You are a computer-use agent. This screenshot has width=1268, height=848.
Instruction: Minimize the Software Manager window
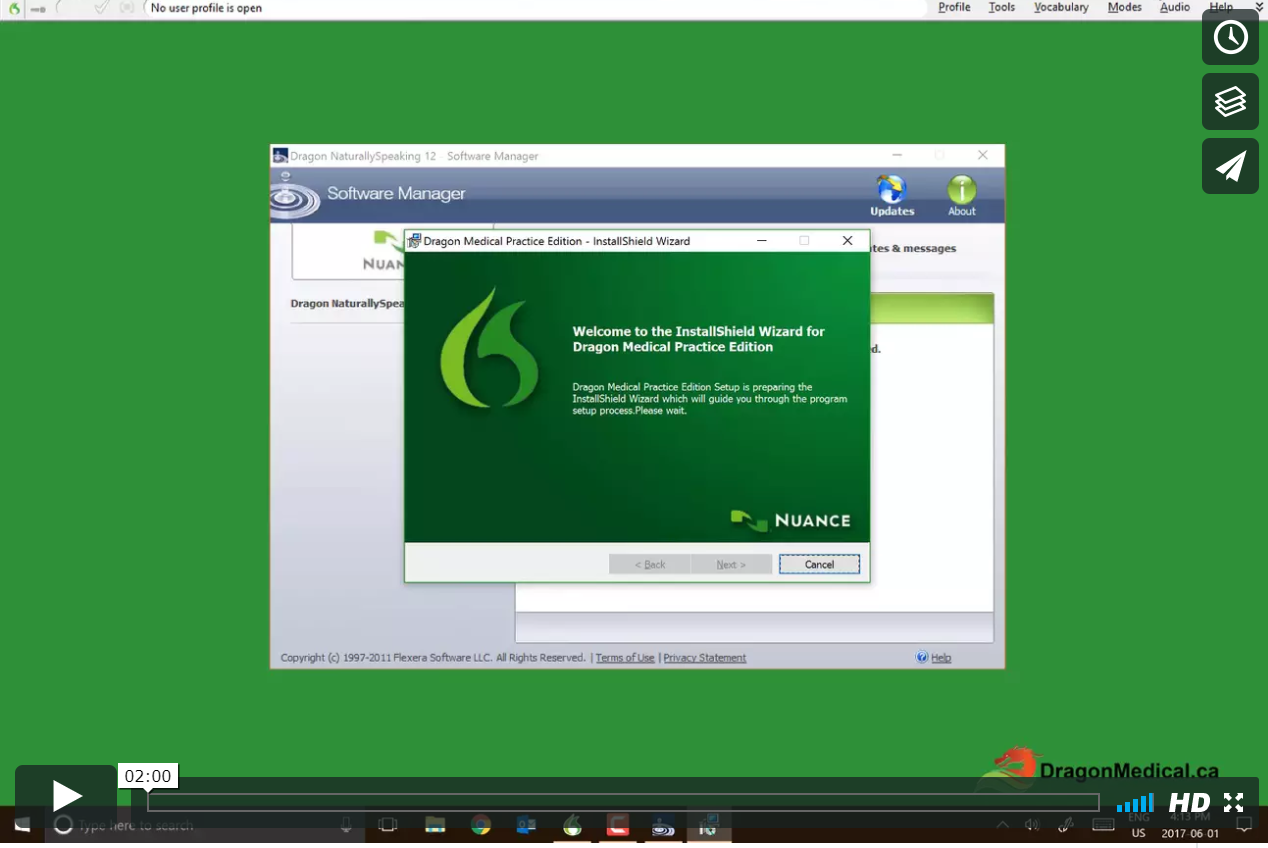(897, 155)
